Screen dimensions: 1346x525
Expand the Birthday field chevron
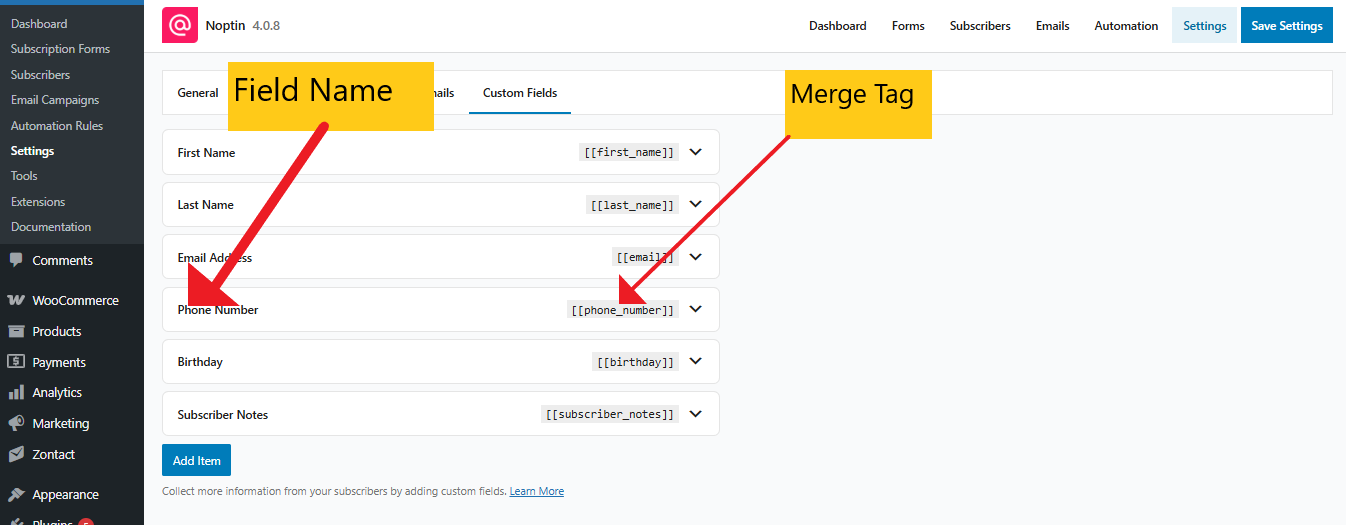(696, 361)
